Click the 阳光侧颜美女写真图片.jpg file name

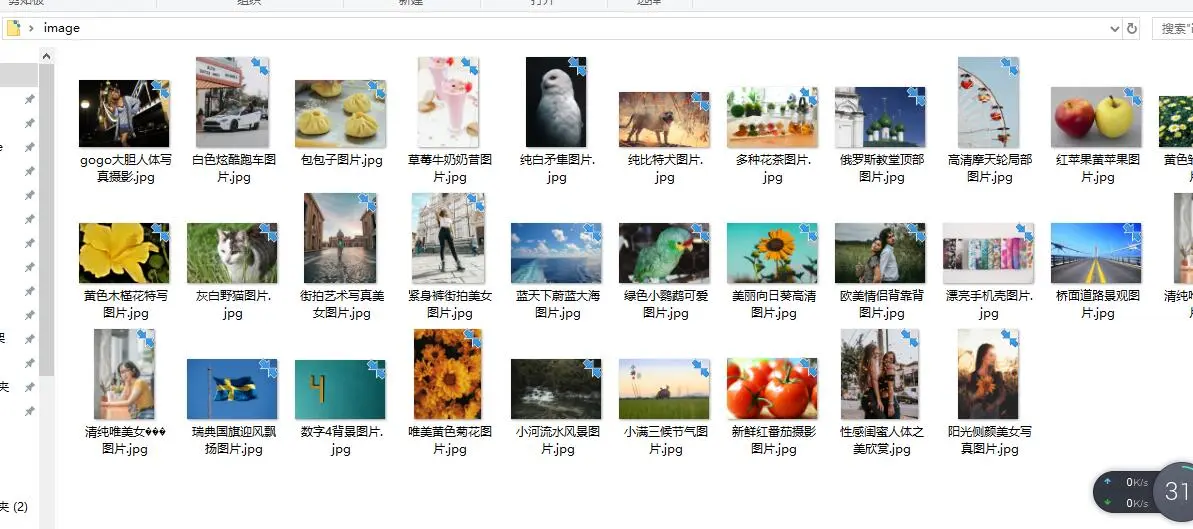point(988,440)
